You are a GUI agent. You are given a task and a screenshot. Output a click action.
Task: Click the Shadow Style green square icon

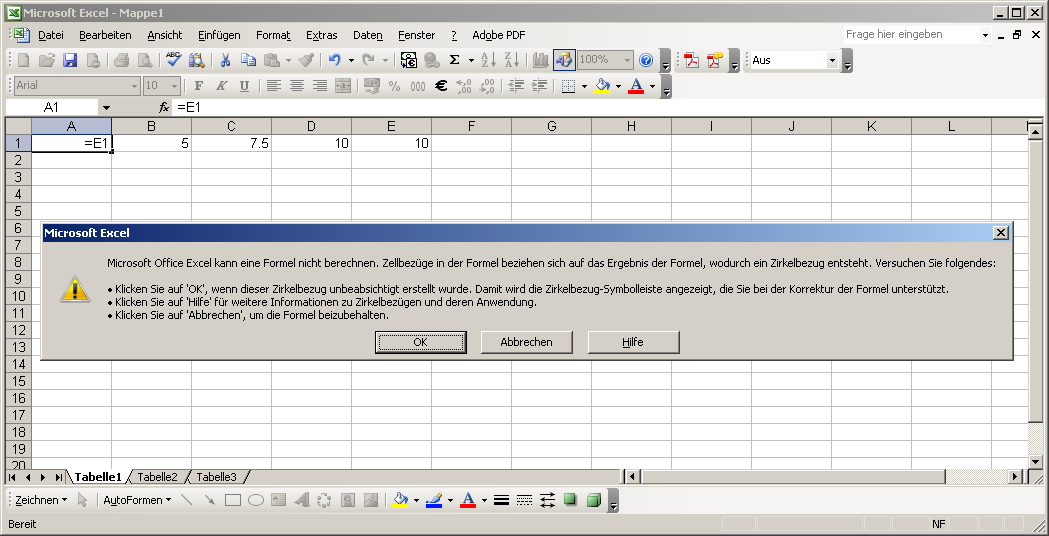click(x=570, y=500)
